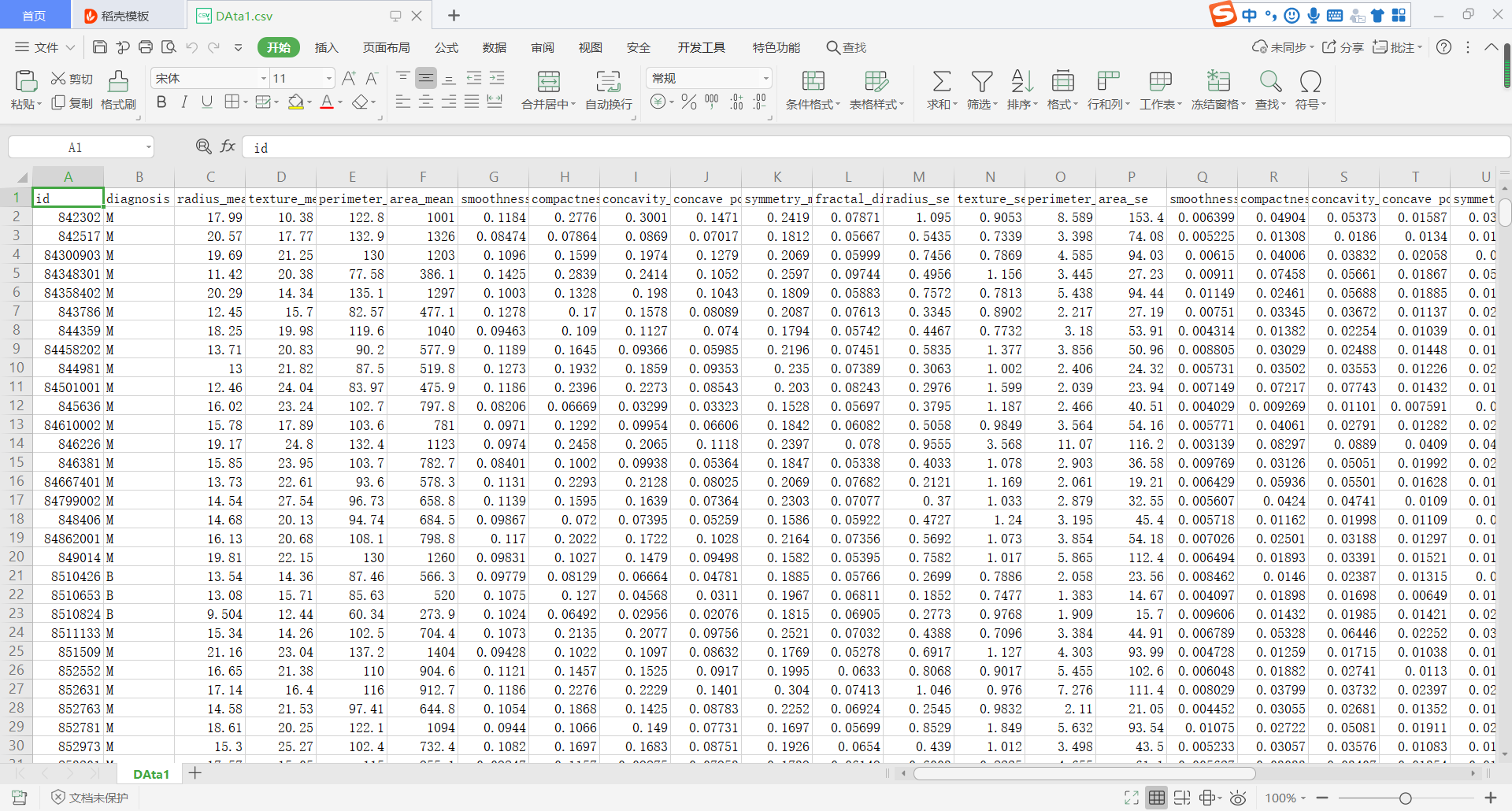The height and width of the screenshot is (811, 1512).
Task: Switch to Normal view in status bar
Action: coord(1156,798)
